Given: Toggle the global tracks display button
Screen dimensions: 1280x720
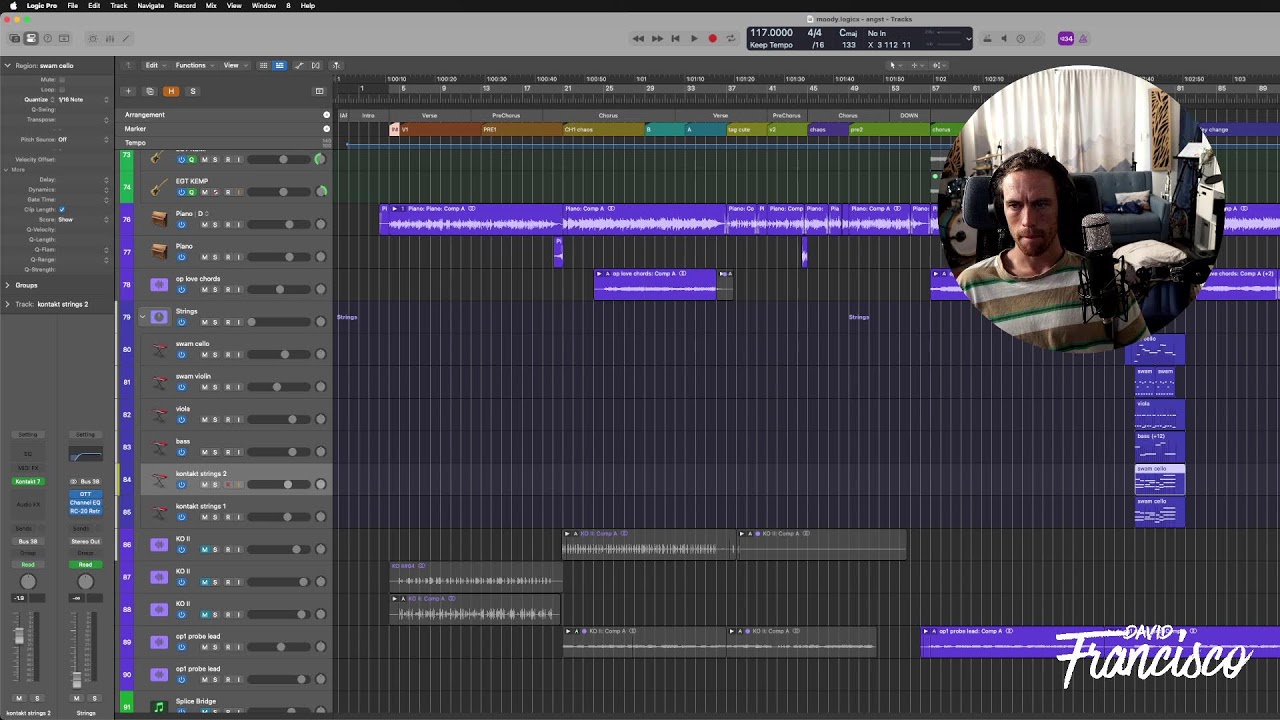Looking at the screenshot, I should (319, 91).
